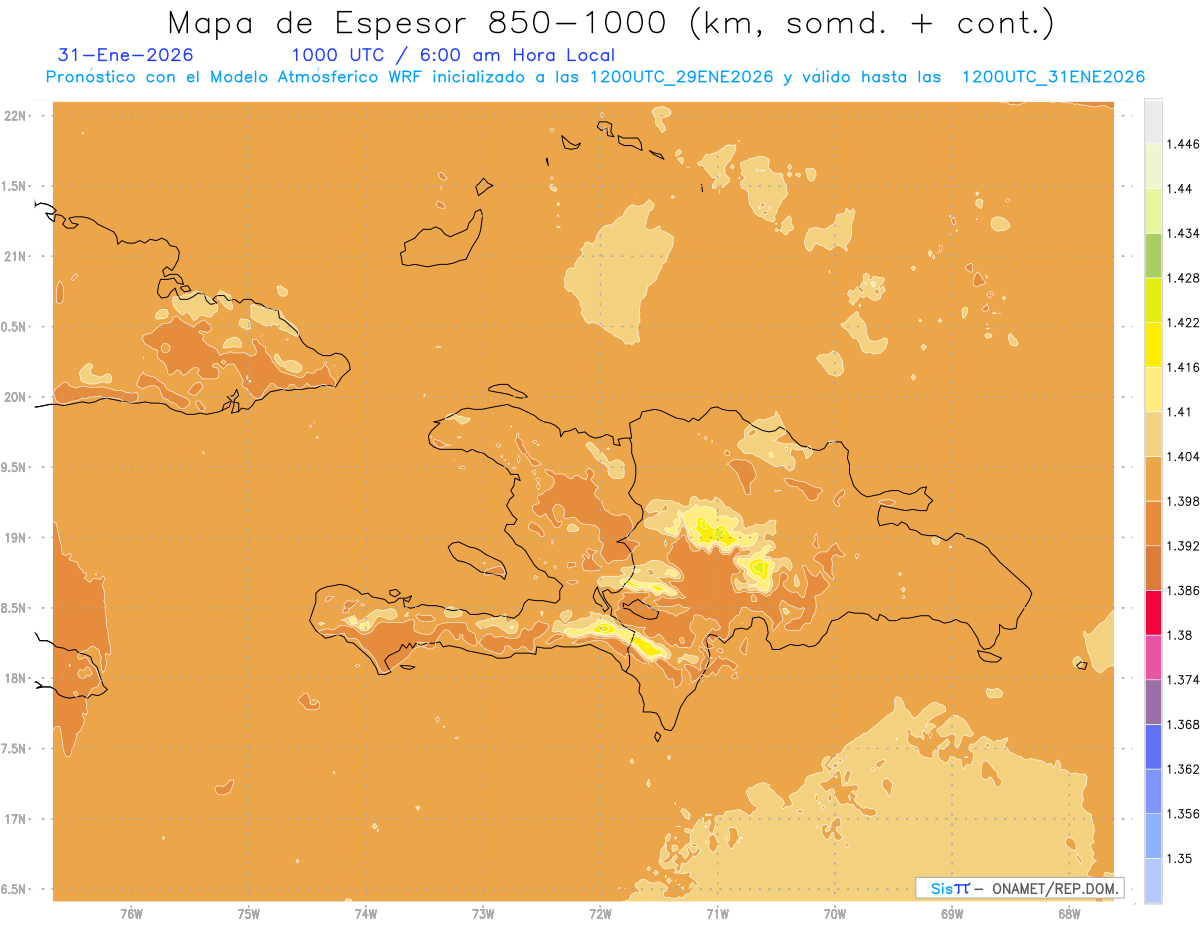
Task: Click the gray band atop the color scale
Action: [x=1153, y=121]
